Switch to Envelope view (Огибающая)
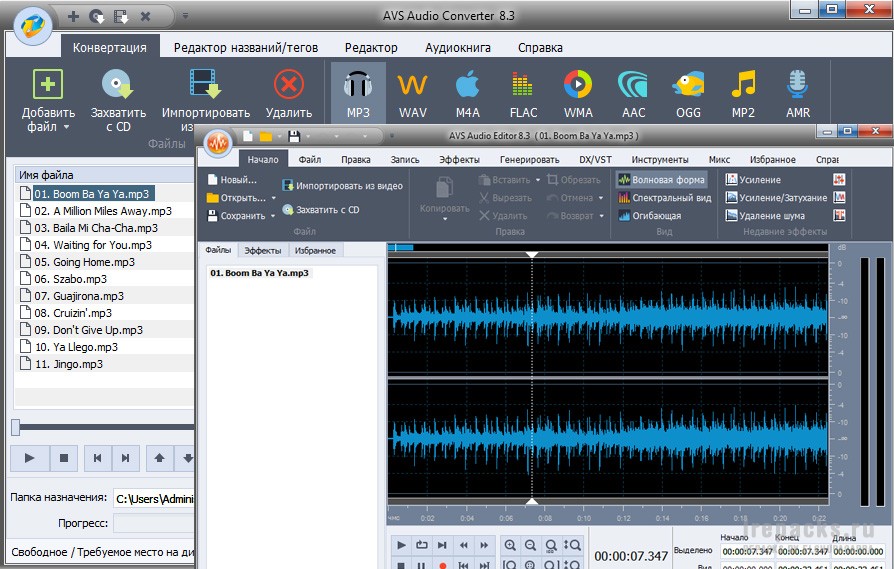 [649, 216]
